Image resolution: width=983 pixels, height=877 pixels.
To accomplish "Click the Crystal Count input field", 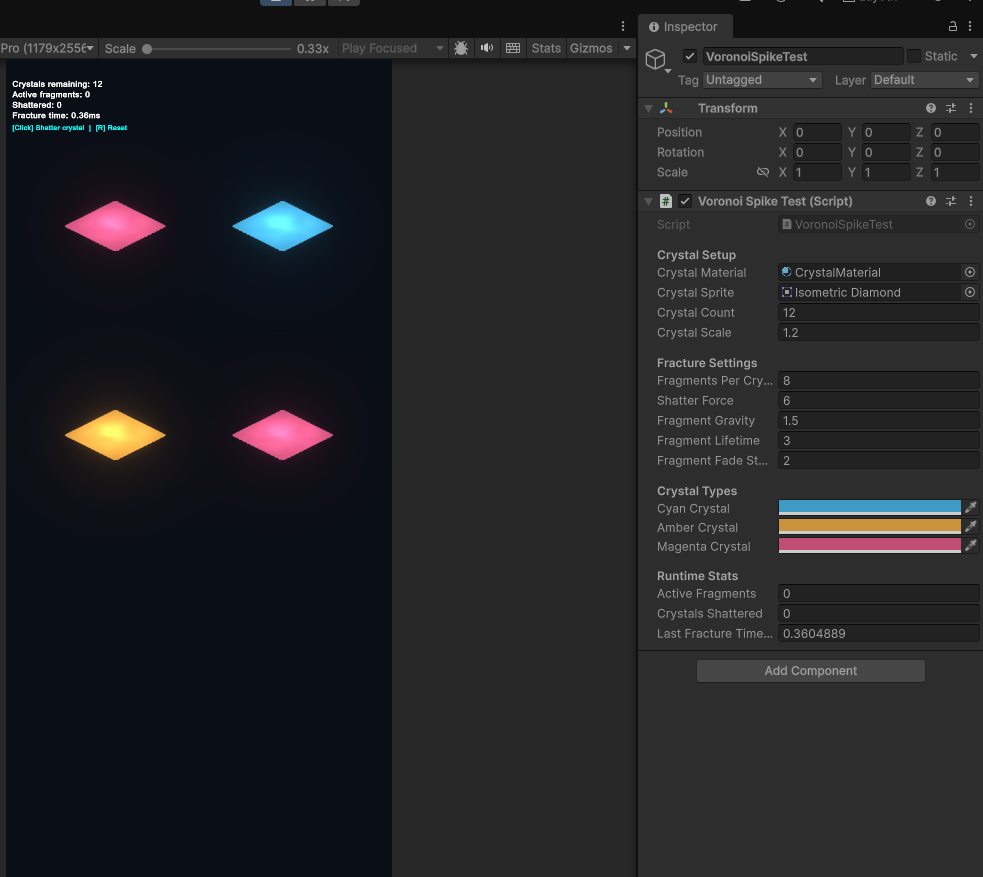I will click(x=878, y=313).
